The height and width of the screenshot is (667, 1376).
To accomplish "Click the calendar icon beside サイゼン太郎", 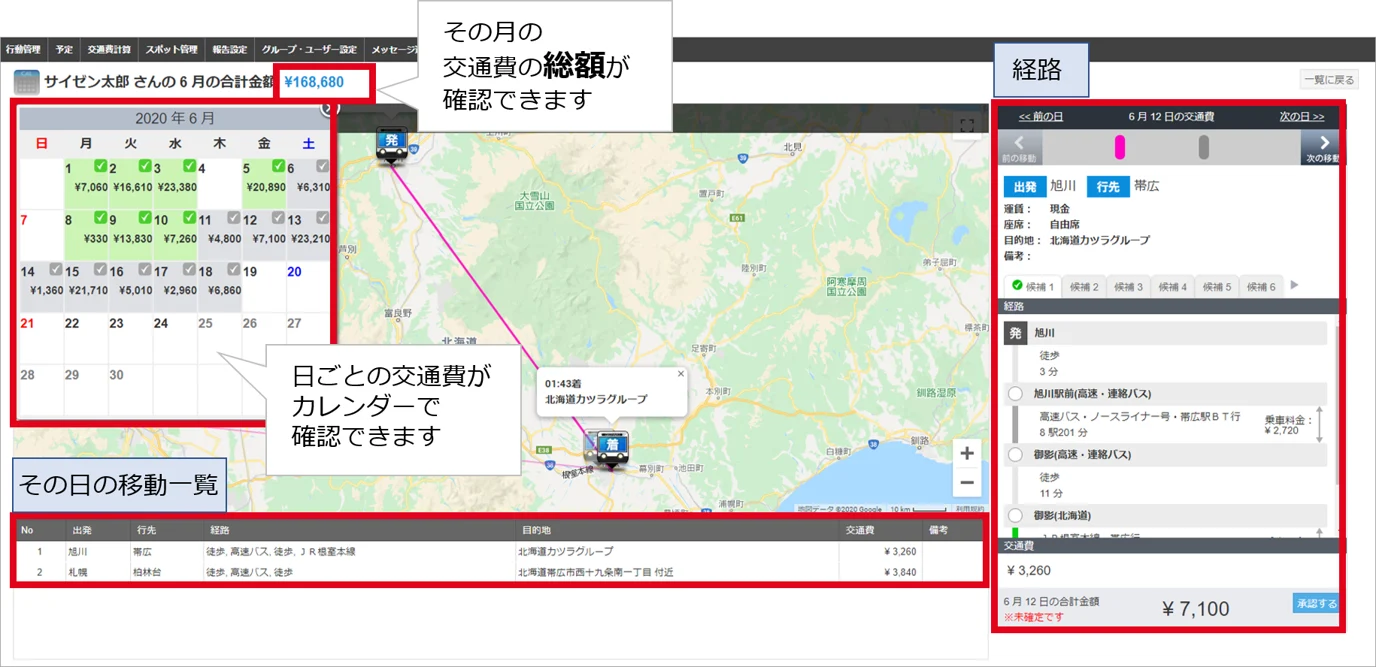I will (x=27, y=83).
